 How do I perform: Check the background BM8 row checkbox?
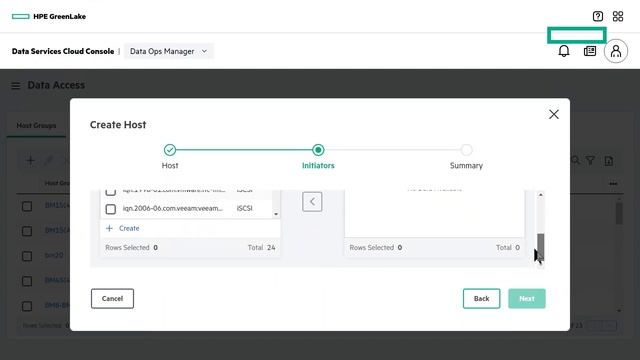27,306
